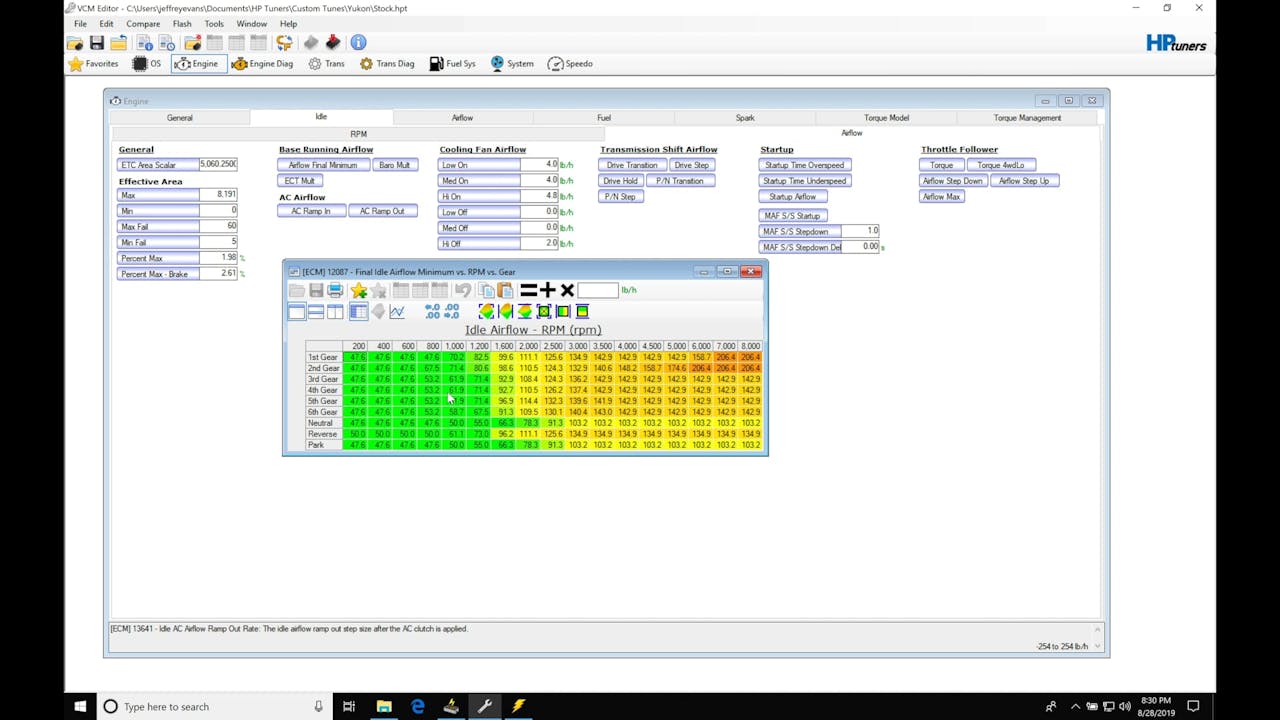Open the Flash menu
Image resolution: width=1280 pixels, height=720 pixels.
[x=182, y=23]
